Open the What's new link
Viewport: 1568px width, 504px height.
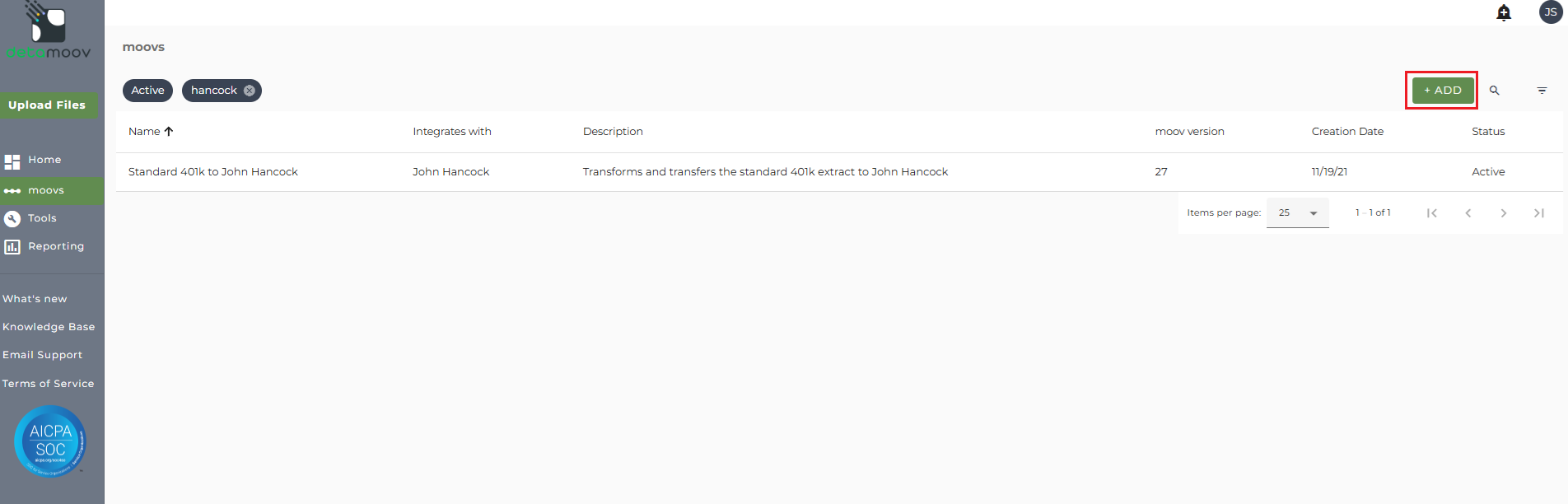coord(35,299)
